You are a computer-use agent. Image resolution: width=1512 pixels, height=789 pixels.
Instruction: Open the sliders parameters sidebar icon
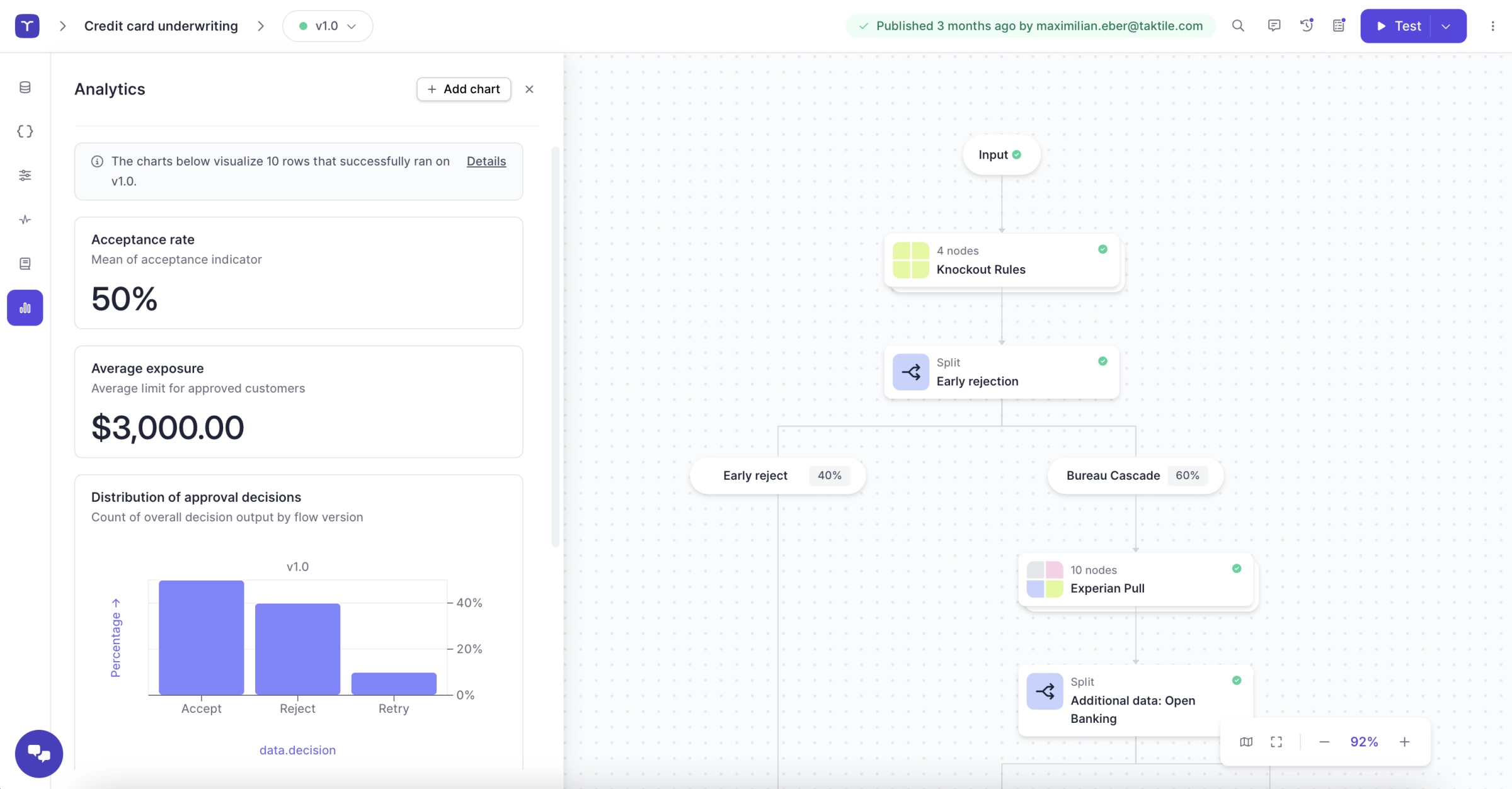[25, 176]
